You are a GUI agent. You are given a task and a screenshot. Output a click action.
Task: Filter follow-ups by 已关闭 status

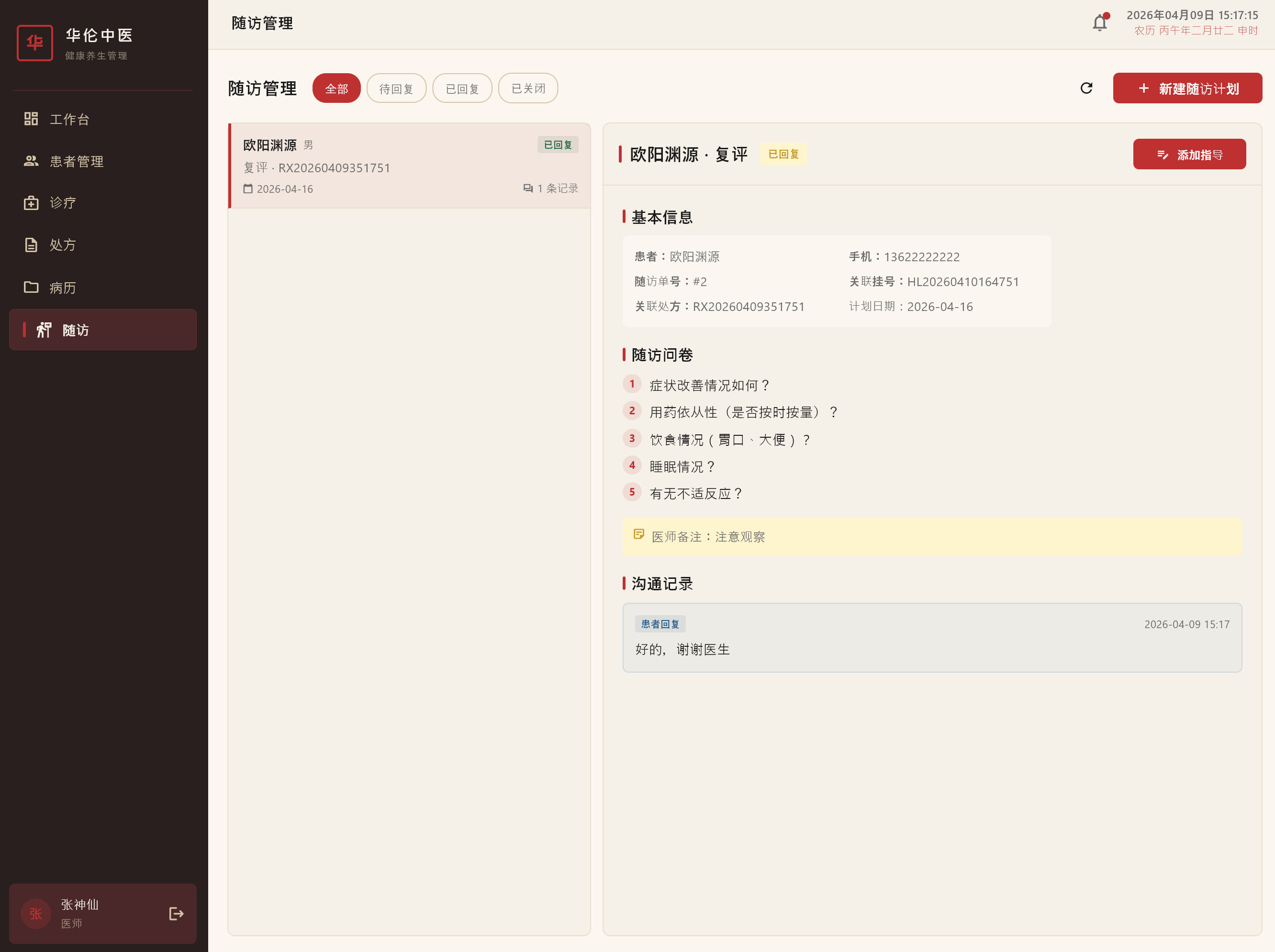coord(527,88)
